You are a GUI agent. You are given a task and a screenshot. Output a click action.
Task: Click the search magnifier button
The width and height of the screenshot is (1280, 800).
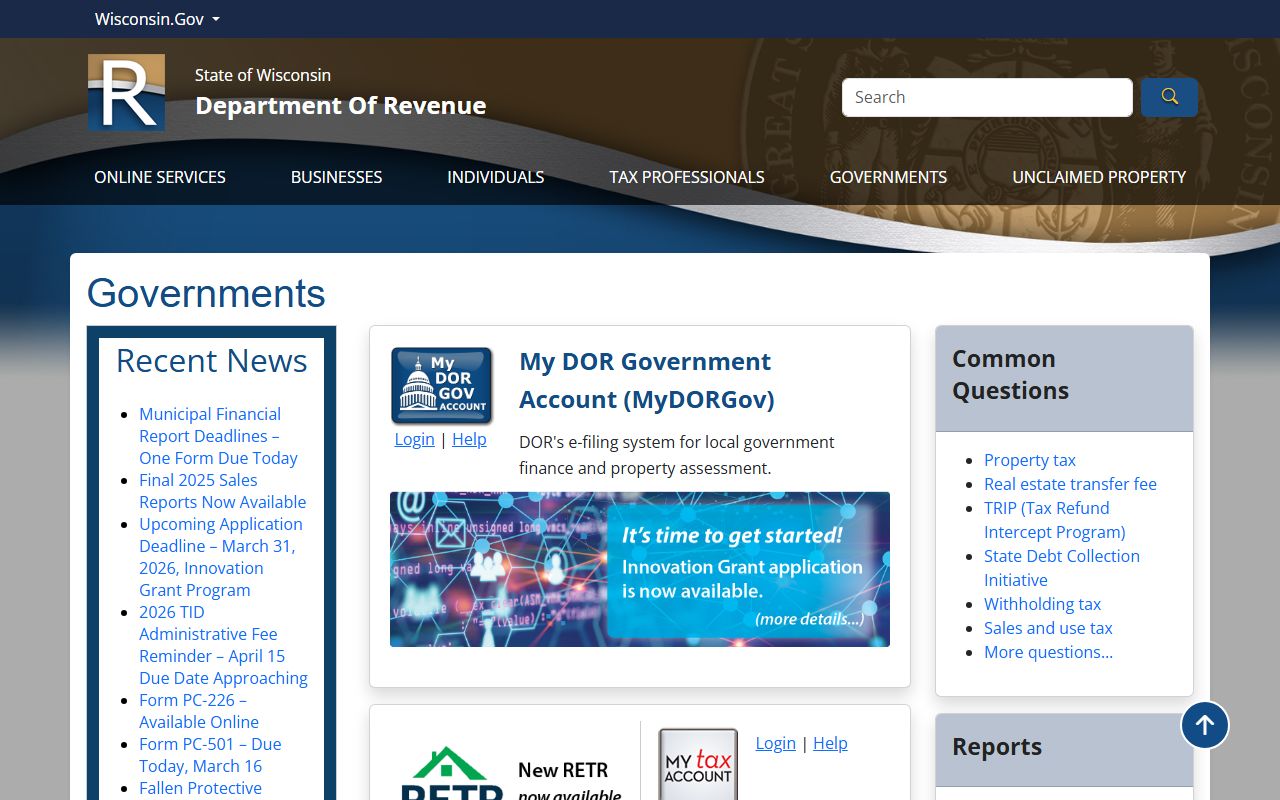coord(1169,97)
